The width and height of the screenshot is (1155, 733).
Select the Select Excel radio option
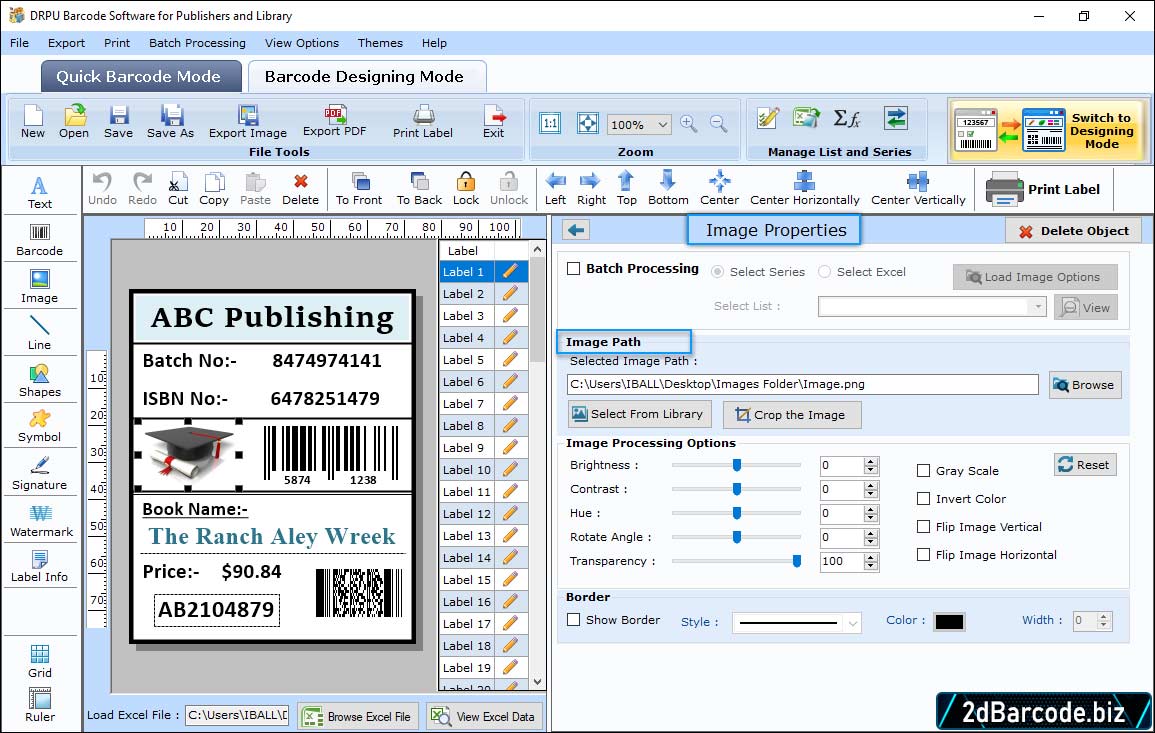pos(824,272)
